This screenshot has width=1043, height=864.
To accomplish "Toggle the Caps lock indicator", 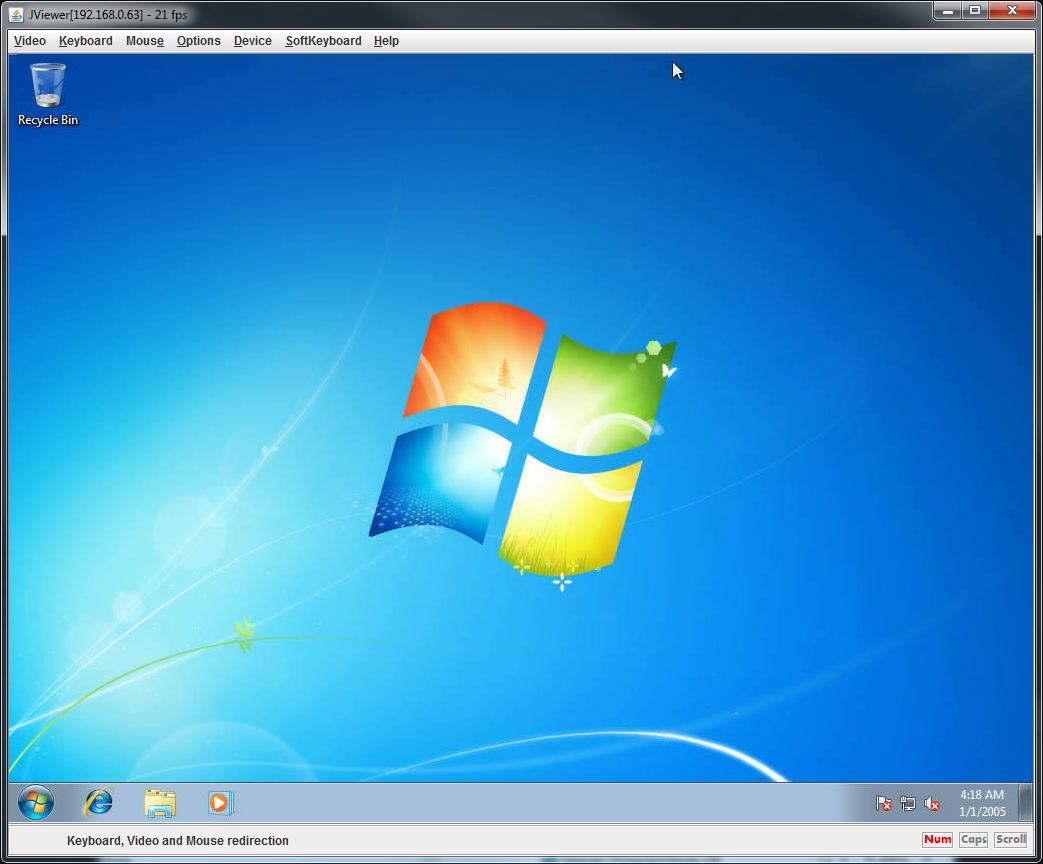I will [x=973, y=840].
